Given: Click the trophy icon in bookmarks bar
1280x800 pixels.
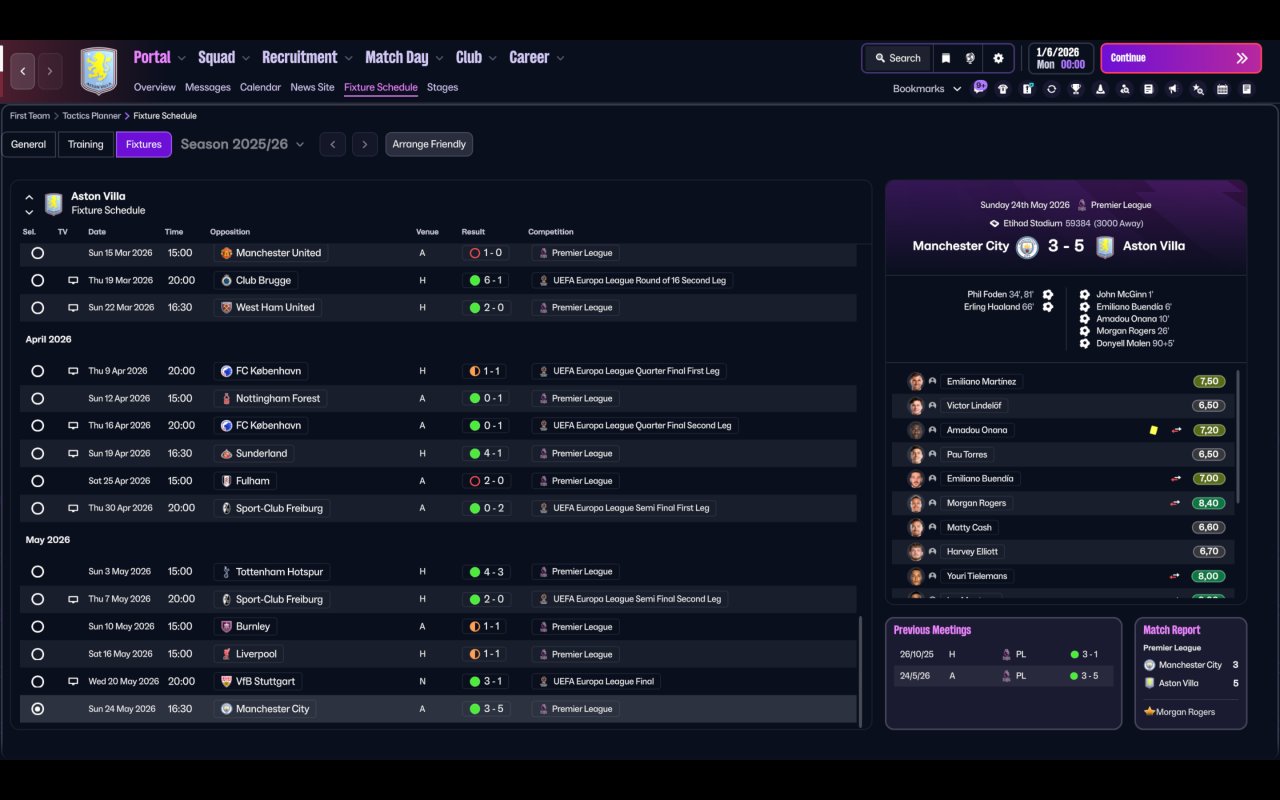Looking at the screenshot, I should [x=1076, y=89].
